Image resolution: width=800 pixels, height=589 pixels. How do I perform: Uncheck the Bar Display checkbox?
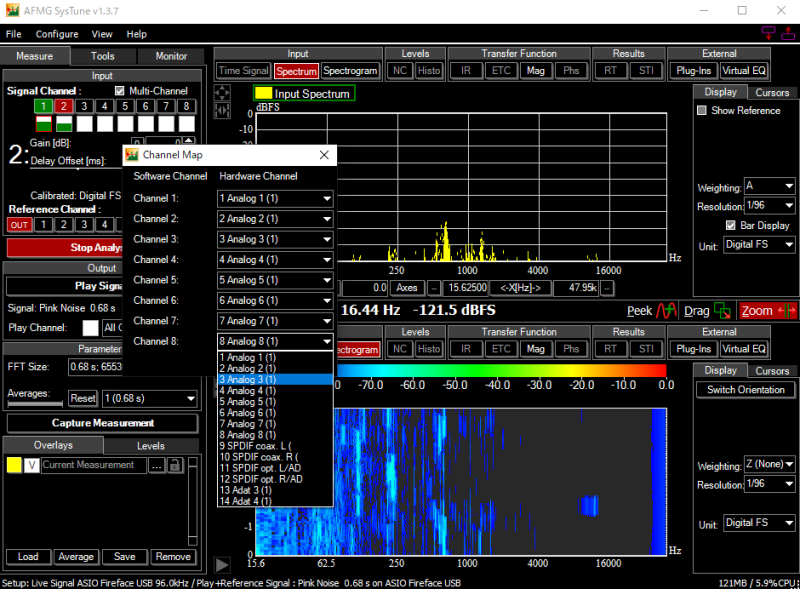(731, 225)
